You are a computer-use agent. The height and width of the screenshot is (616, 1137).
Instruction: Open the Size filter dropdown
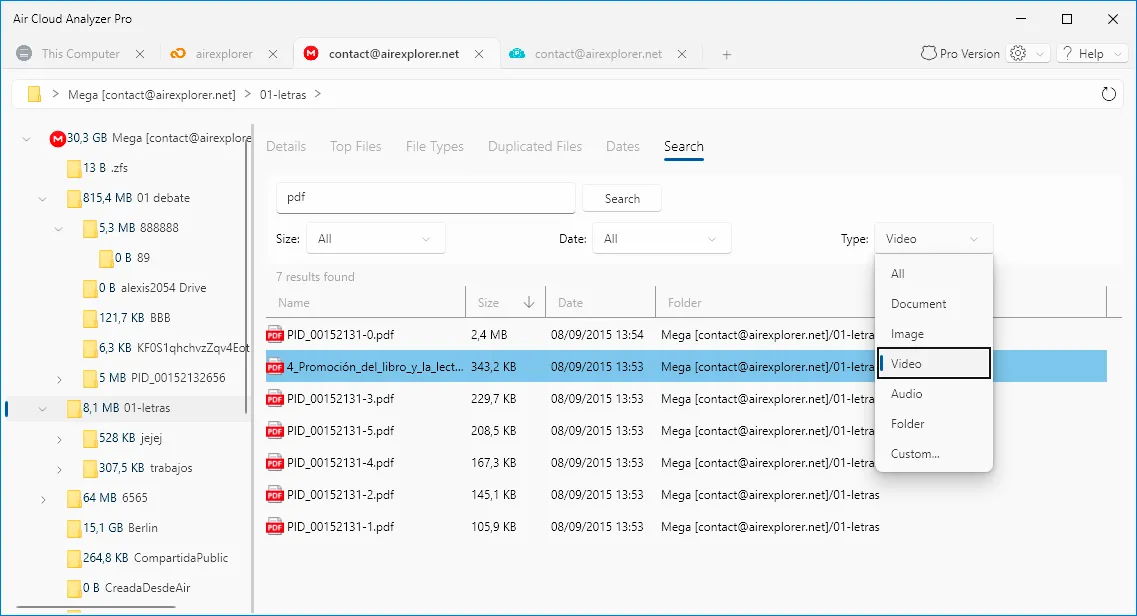tap(376, 238)
